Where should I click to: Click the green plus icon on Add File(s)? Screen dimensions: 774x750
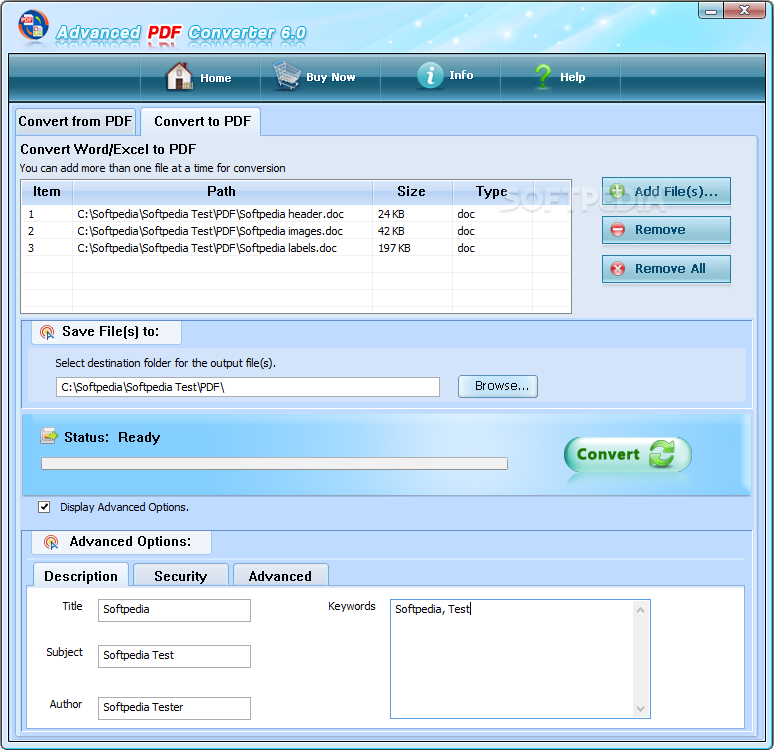pyautogui.click(x=617, y=191)
